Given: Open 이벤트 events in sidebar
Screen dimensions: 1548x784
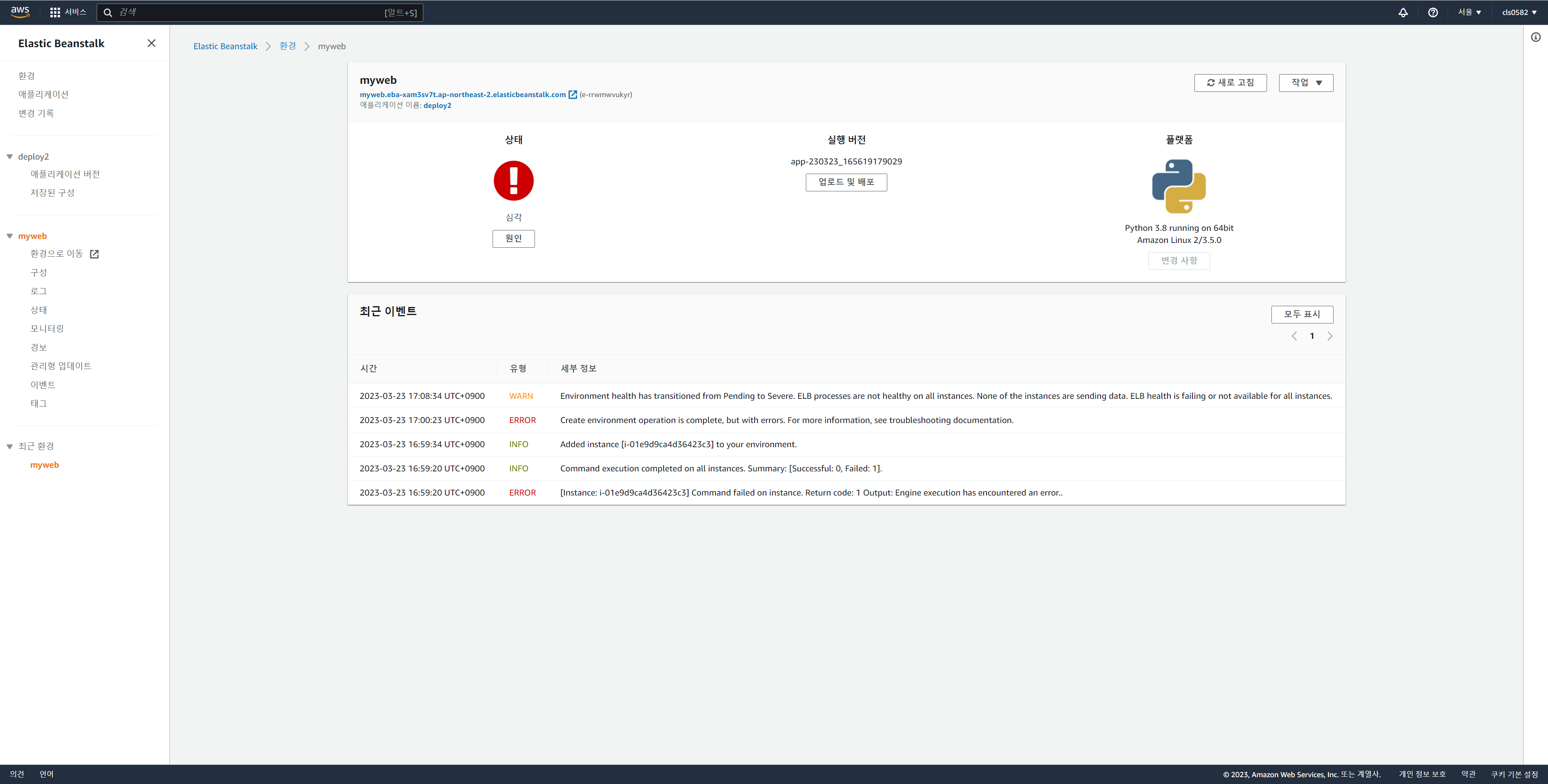Looking at the screenshot, I should 43,384.
